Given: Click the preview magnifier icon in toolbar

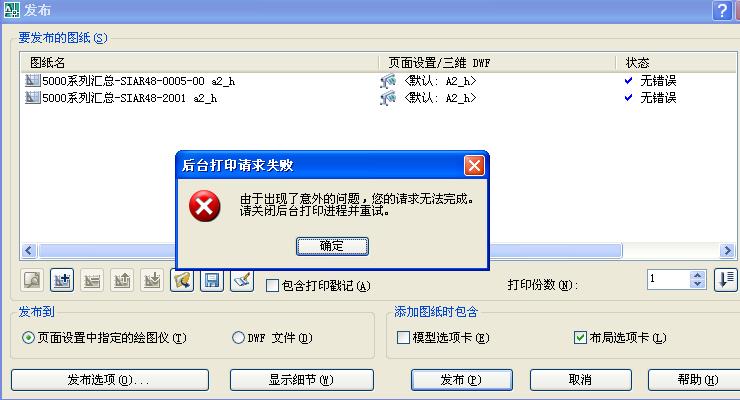Looking at the screenshot, I should tap(32, 281).
